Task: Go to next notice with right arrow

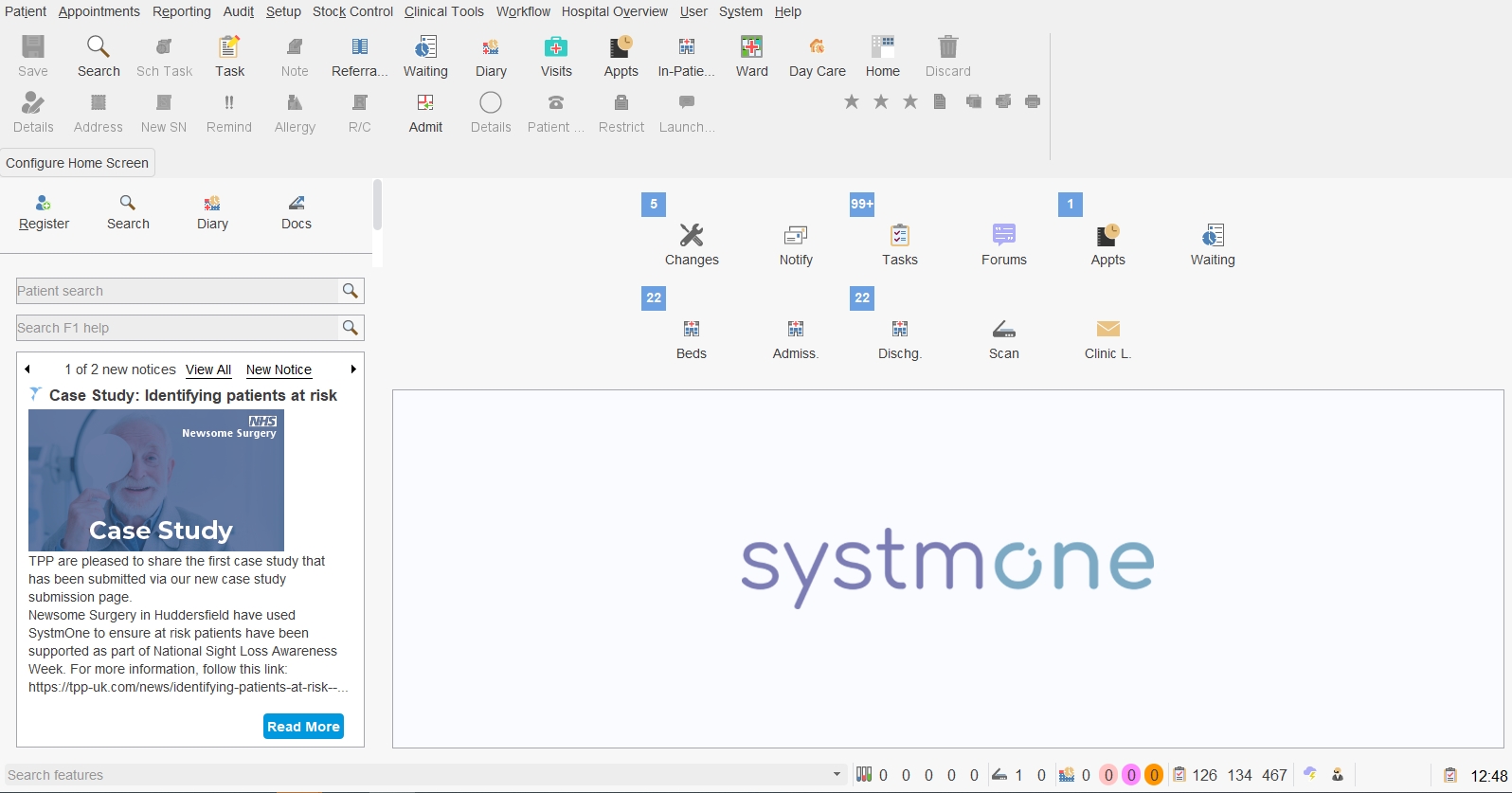Action: pyautogui.click(x=353, y=369)
